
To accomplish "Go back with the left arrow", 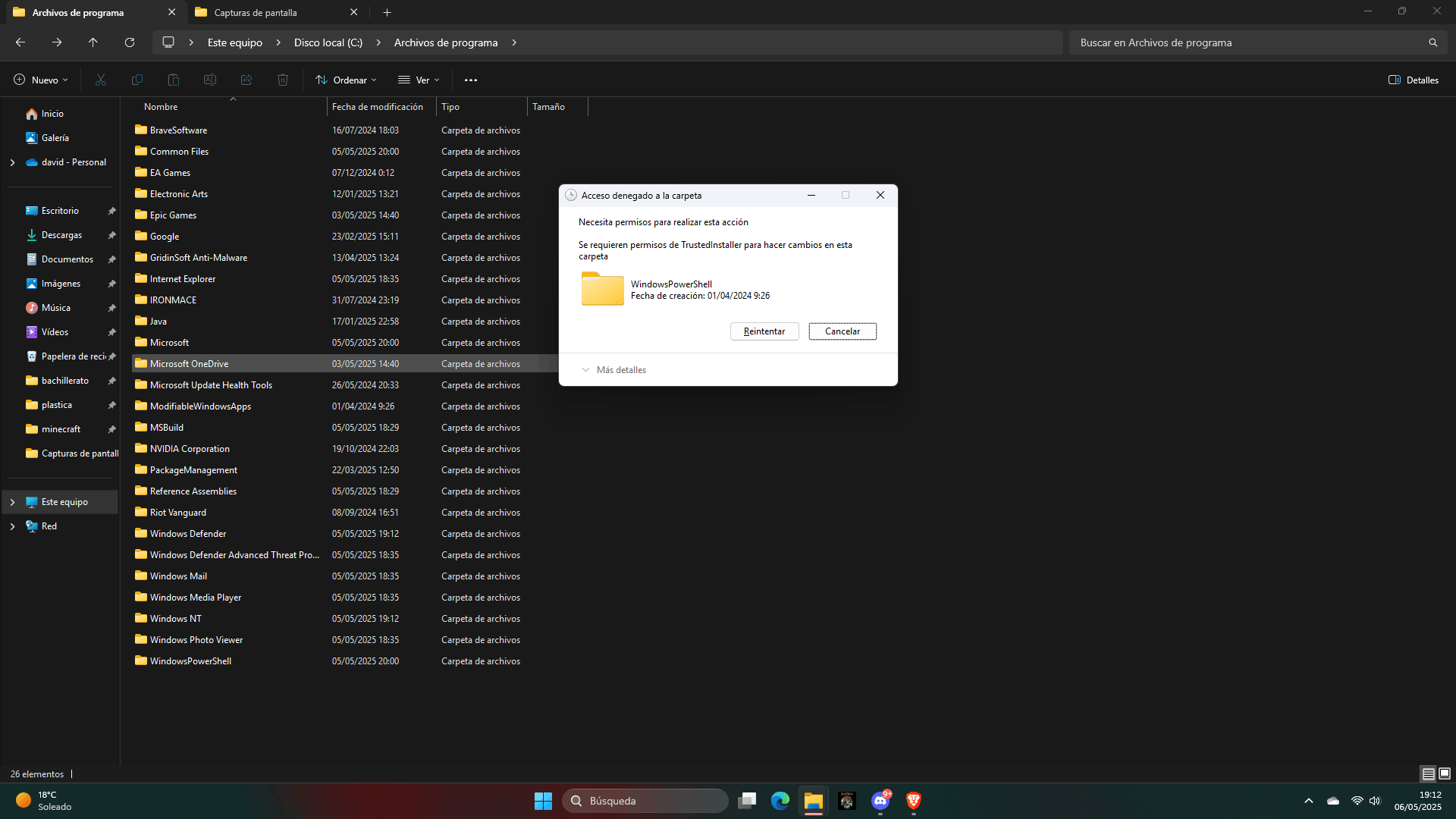I will click(x=20, y=42).
